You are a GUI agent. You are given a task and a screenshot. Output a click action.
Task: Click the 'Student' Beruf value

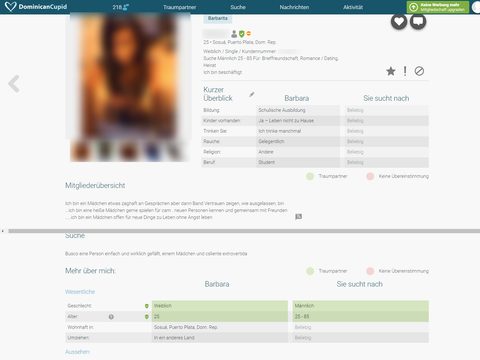[x=267, y=162]
